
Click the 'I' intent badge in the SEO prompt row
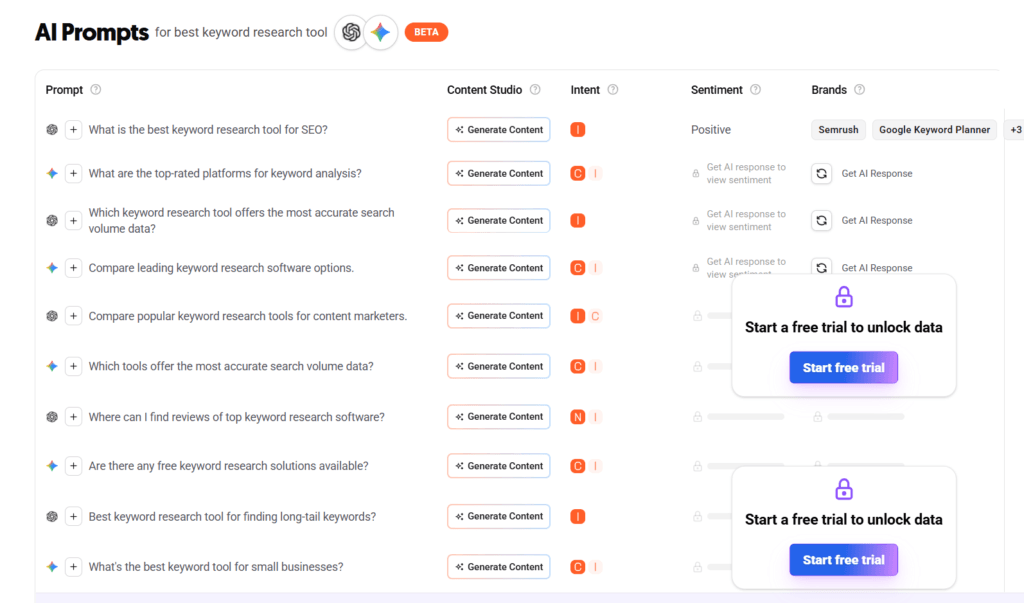[x=577, y=129]
